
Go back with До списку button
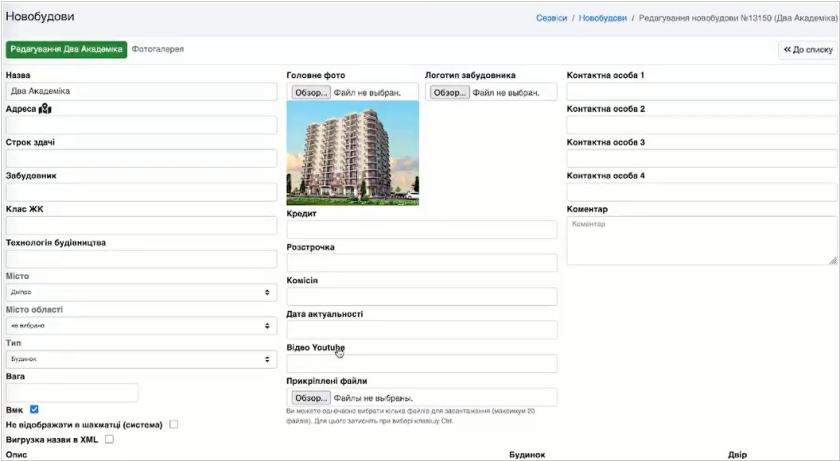coord(808,49)
